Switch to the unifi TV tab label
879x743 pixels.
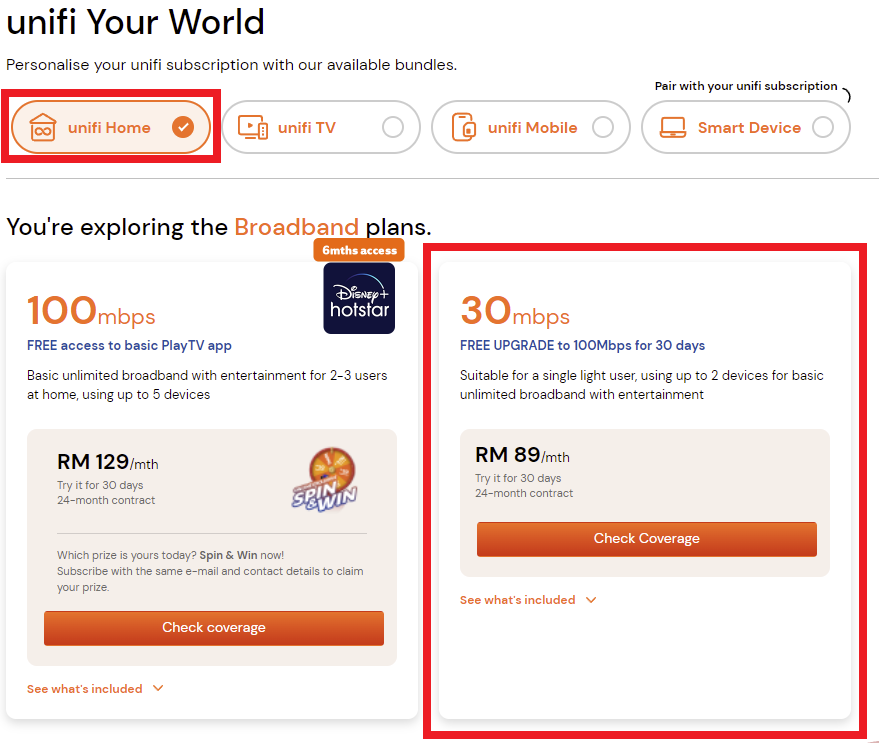307,128
